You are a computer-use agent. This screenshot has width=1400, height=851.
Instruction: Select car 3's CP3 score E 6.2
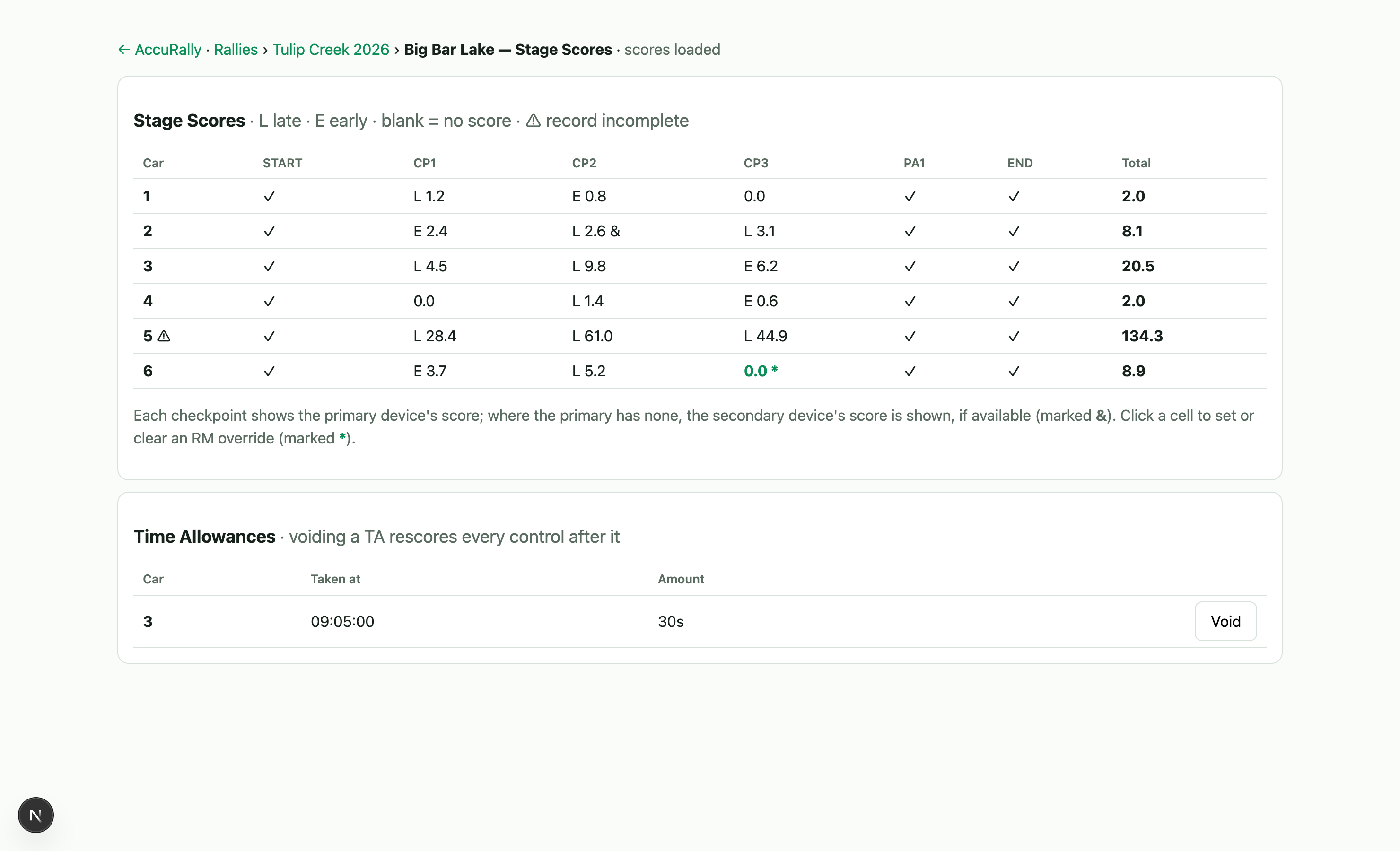point(761,267)
